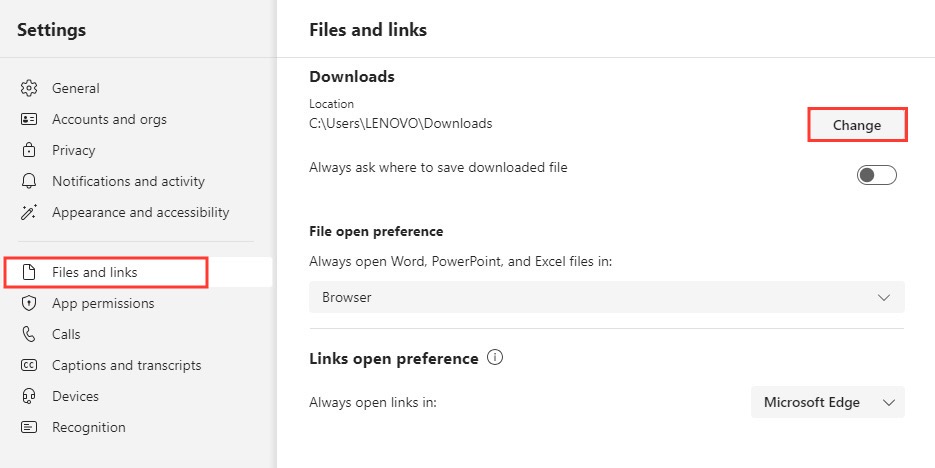Expand the Microsoft Edge links dropdown
935x468 pixels.
828,402
